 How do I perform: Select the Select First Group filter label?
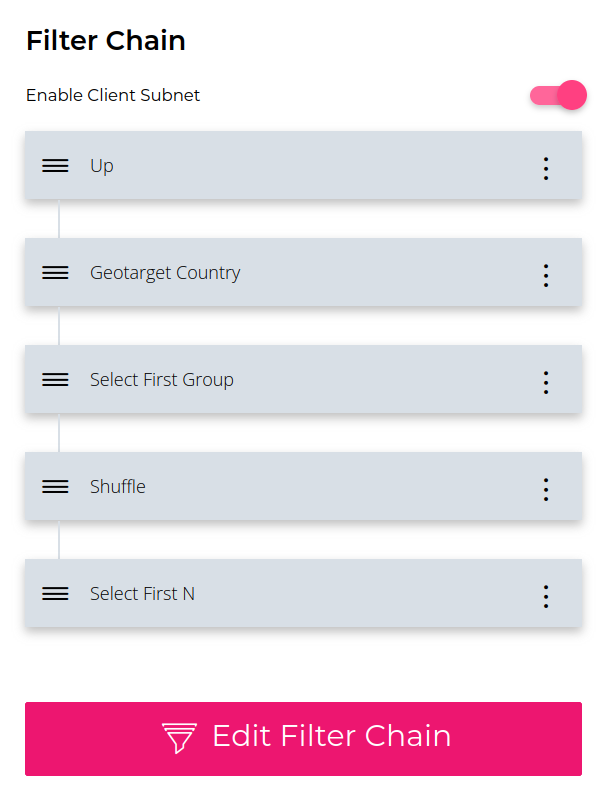point(161,380)
